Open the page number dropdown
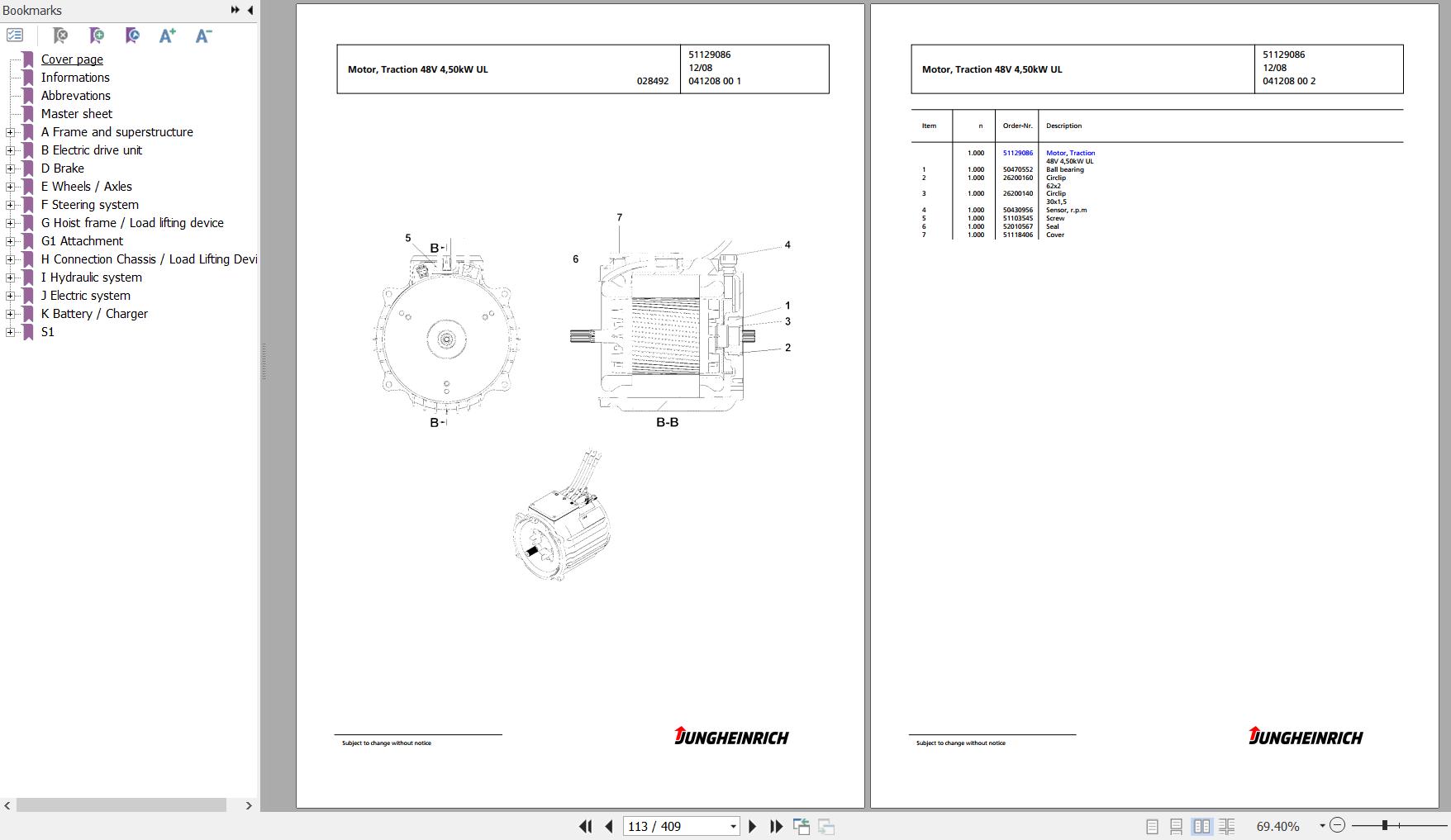The image size is (1451, 840). tap(733, 826)
